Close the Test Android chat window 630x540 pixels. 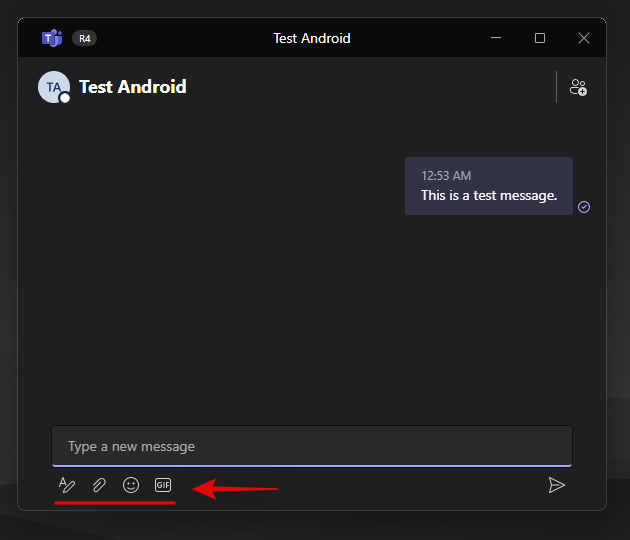click(x=584, y=38)
